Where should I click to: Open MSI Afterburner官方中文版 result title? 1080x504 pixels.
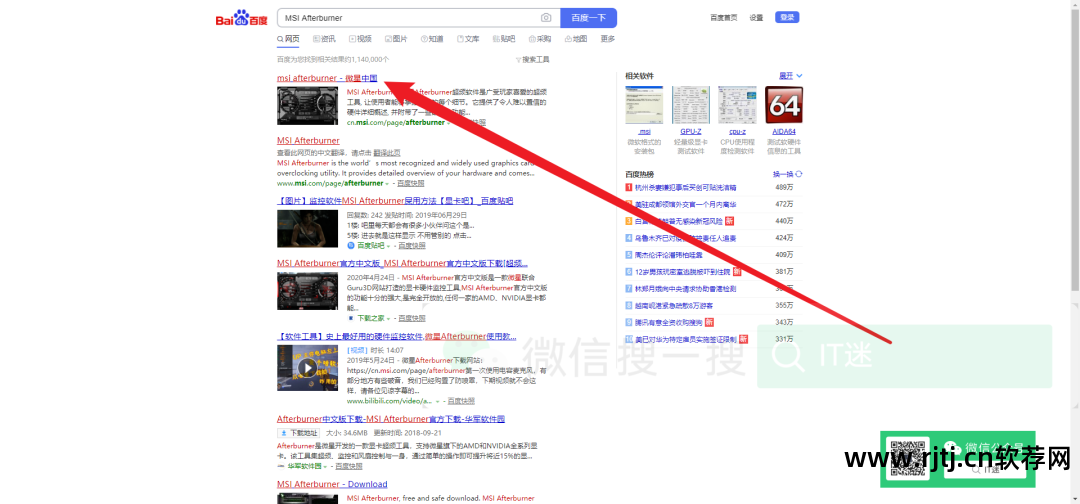pos(402,263)
